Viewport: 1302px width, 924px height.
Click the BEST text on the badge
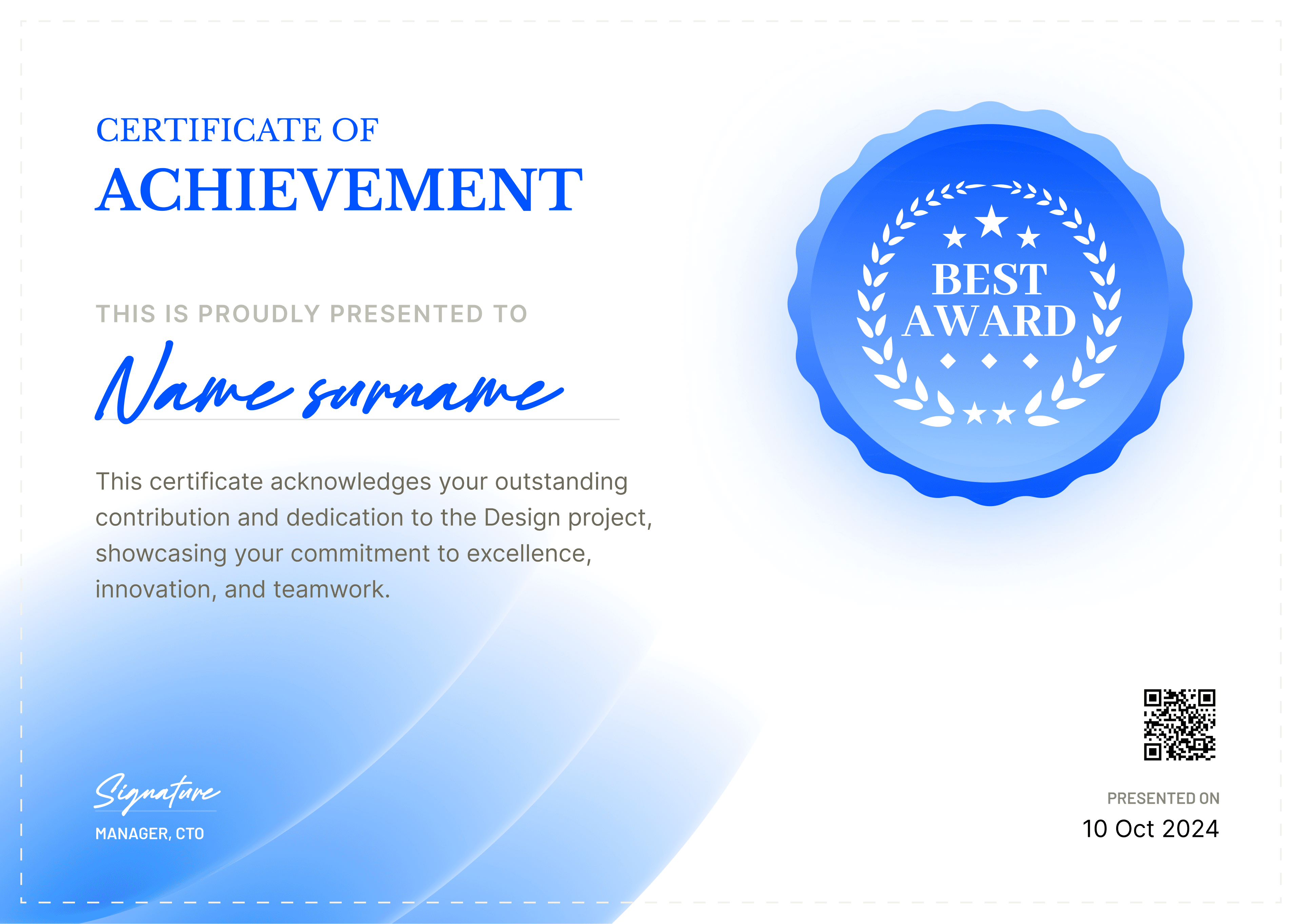point(989,280)
